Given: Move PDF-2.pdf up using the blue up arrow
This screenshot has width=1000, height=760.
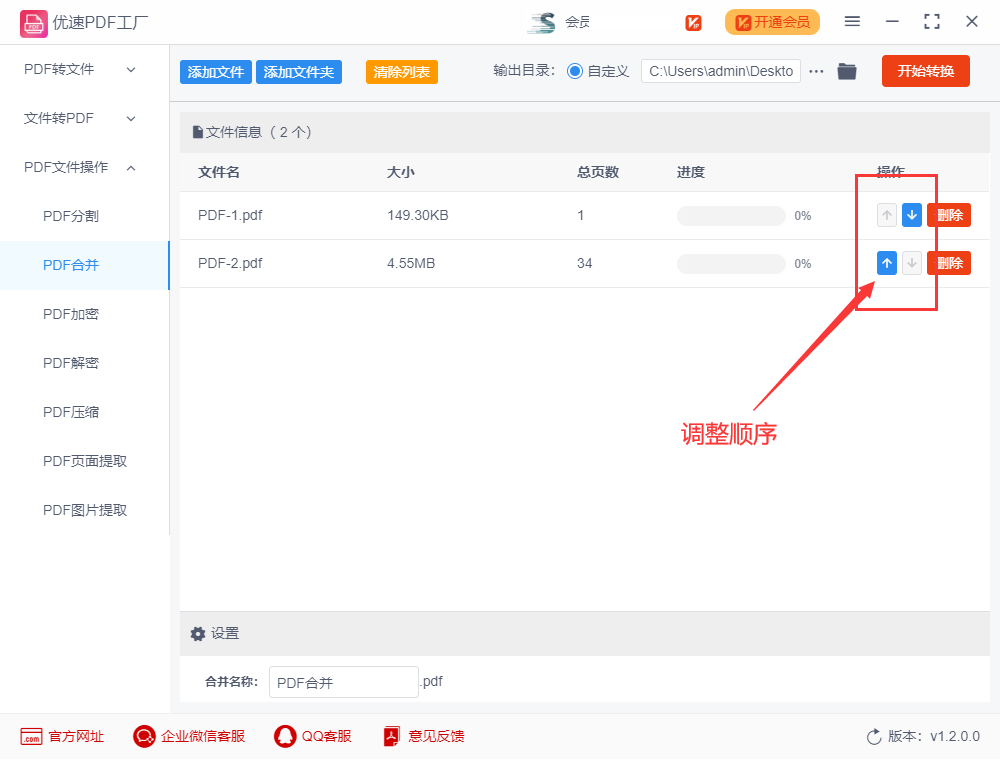Looking at the screenshot, I should click(x=886, y=263).
